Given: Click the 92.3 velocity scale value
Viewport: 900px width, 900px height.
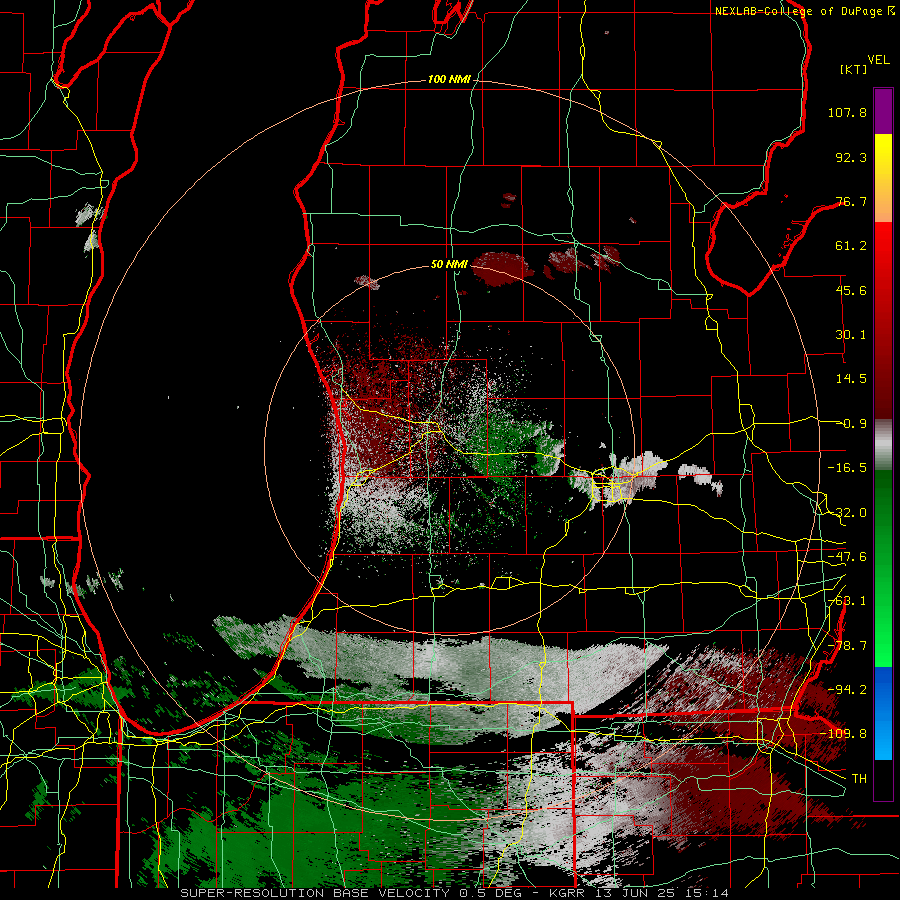Looking at the screenshot, I should (851, 157).
